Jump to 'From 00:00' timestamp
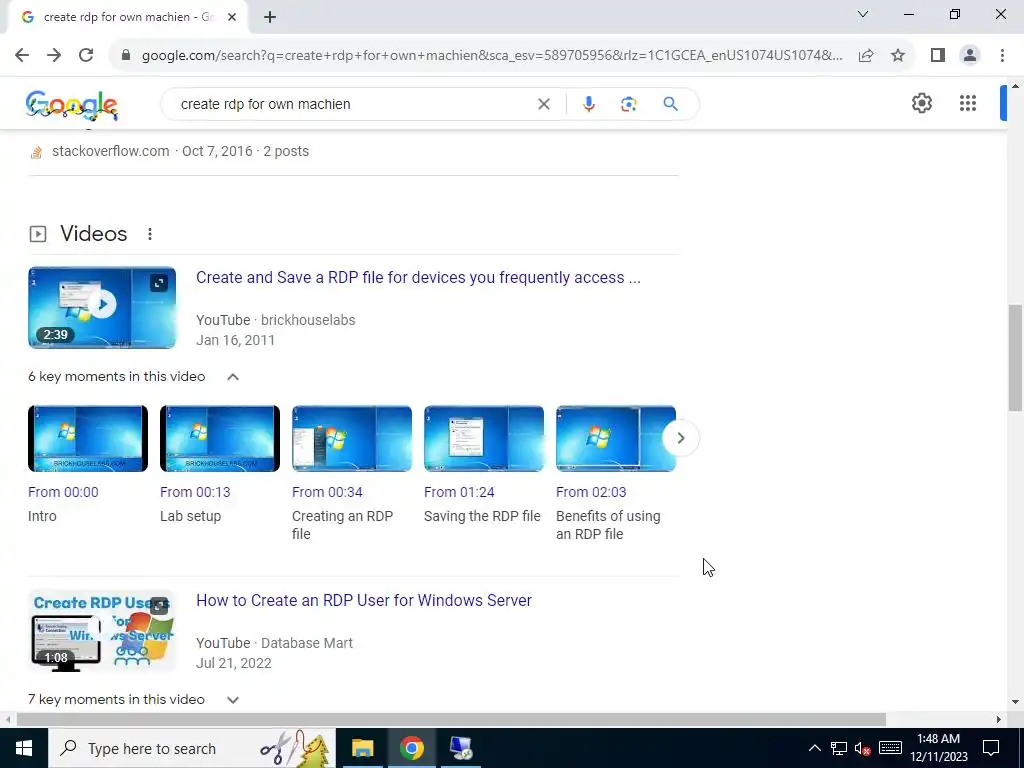The width and height of the screenshot is (1024, 768). (x=63, y=492)
